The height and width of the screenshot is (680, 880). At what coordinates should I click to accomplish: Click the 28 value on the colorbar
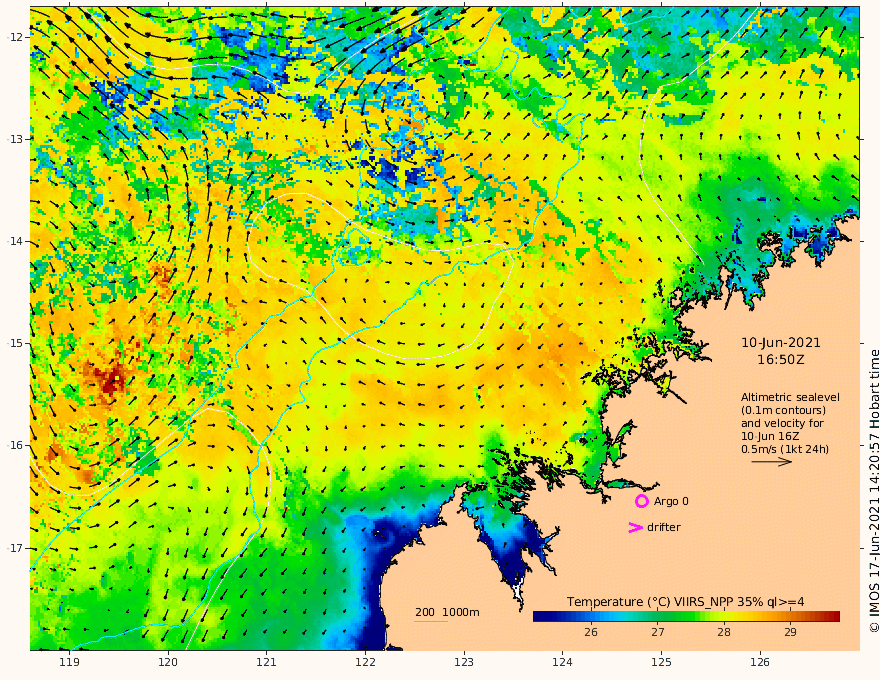click(723, 632)
